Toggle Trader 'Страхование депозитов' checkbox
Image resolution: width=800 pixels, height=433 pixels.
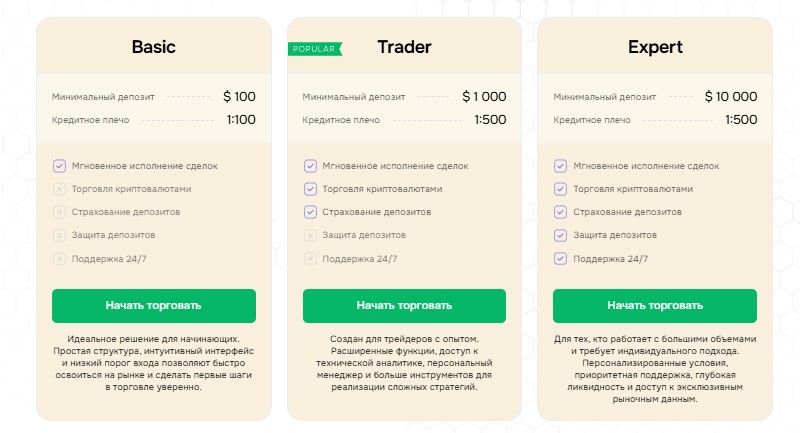pos(310,212)
